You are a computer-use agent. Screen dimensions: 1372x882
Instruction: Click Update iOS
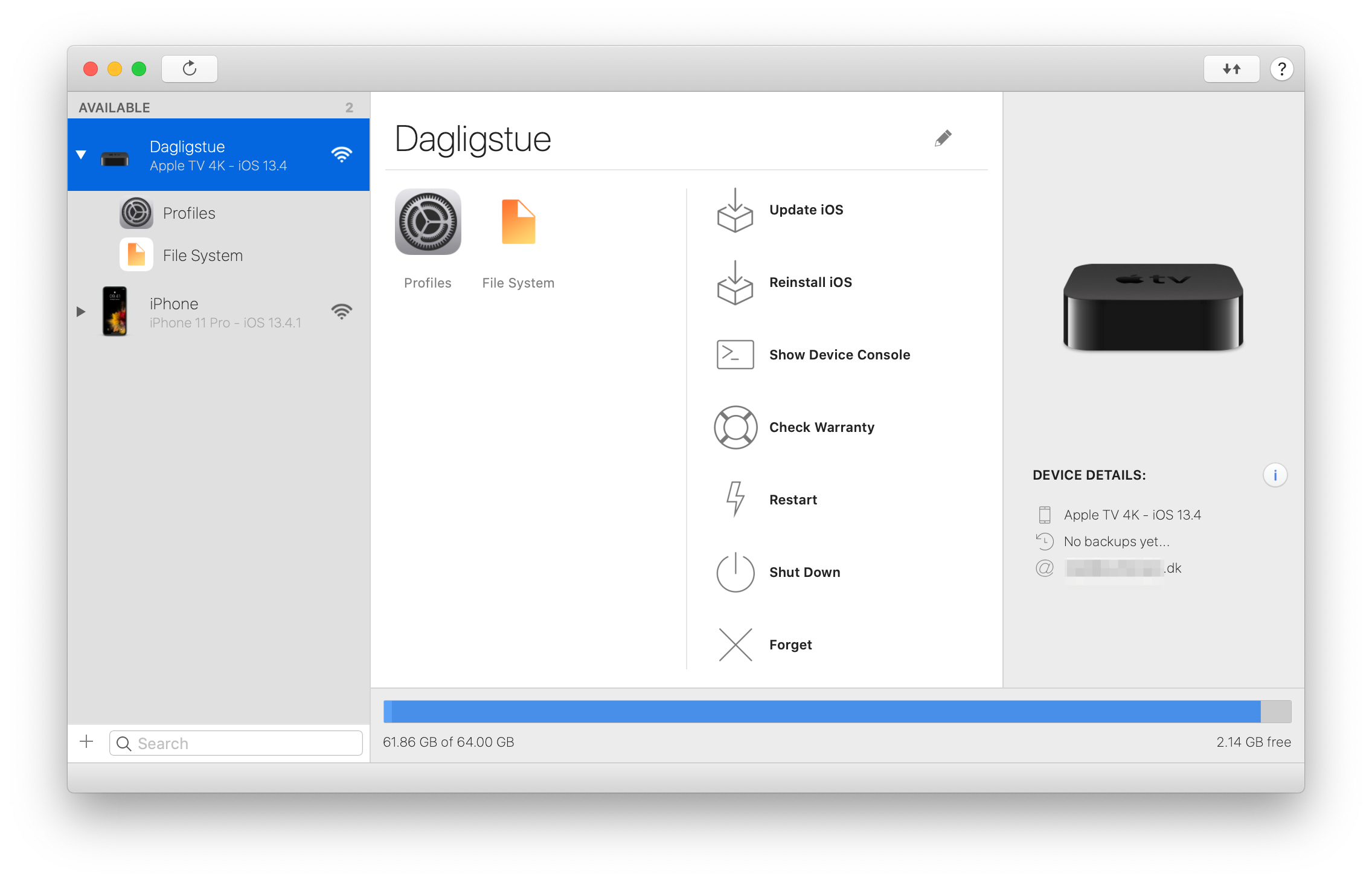coord(806,210)
